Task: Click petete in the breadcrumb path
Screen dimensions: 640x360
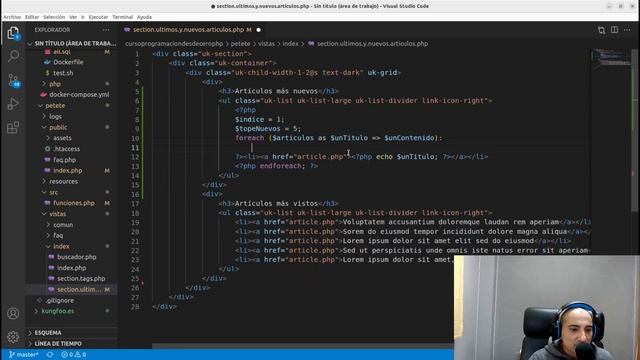Action: coord(240,44)
